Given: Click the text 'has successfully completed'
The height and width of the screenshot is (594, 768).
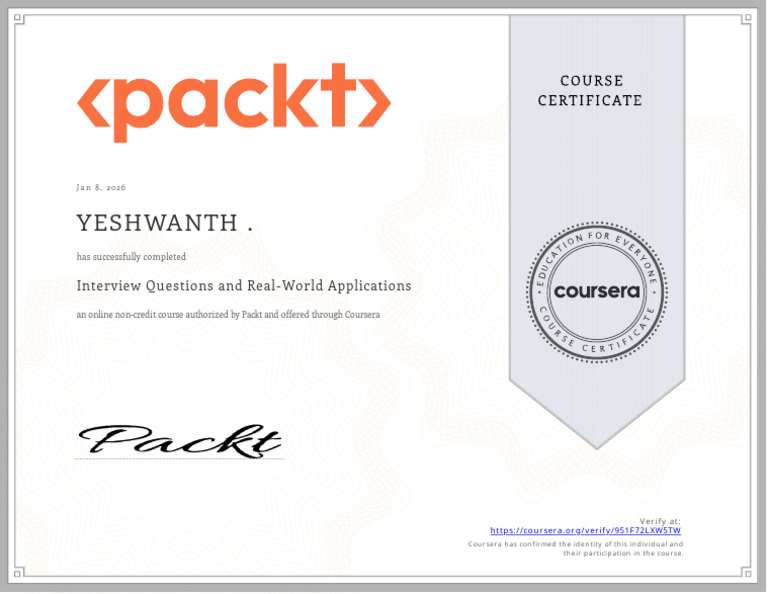Looking at the screenshot, I should click(131, 257).
